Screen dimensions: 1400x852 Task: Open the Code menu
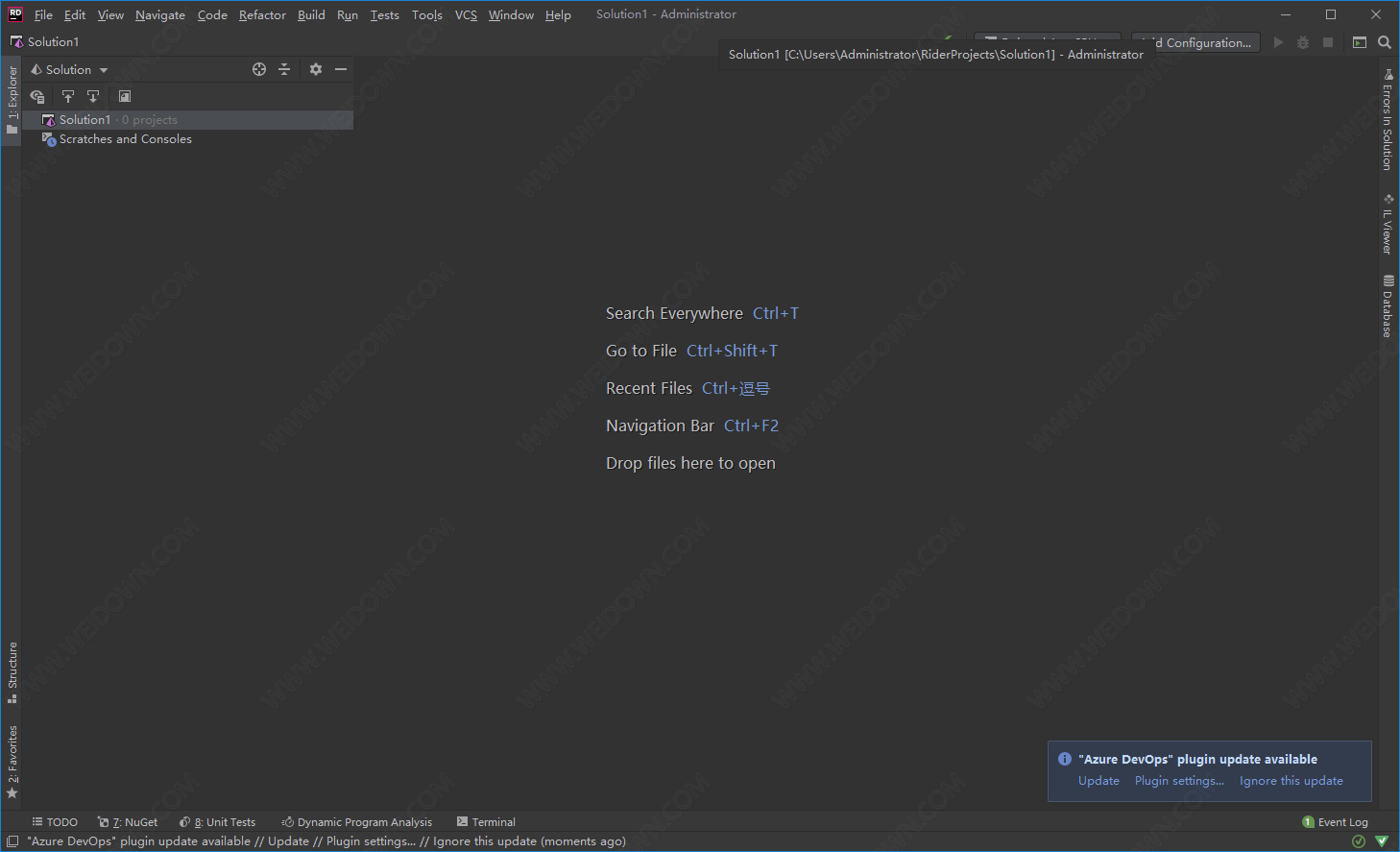[212, 14]
